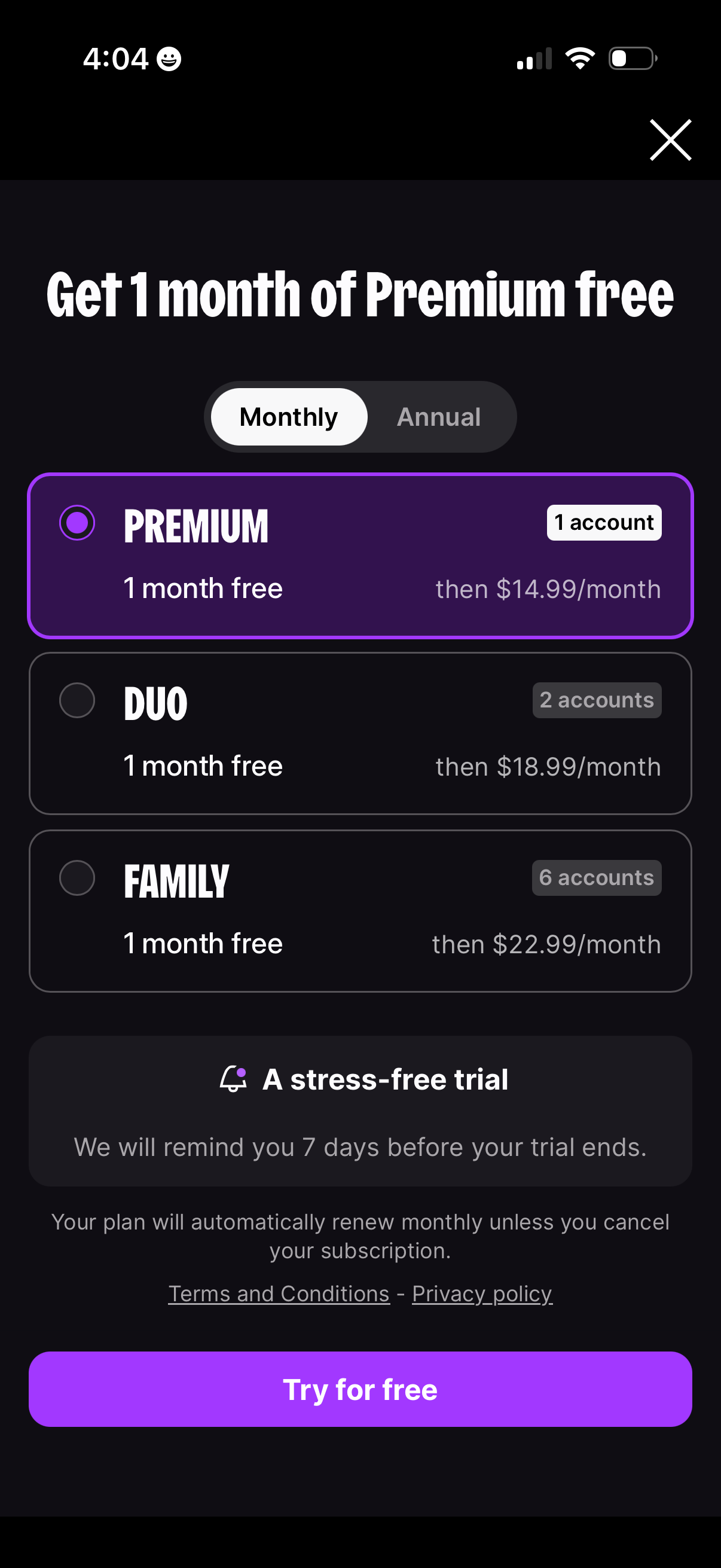Tap the 1 account badge
This screenshot has height=1568, width=721.
(604, 522)
